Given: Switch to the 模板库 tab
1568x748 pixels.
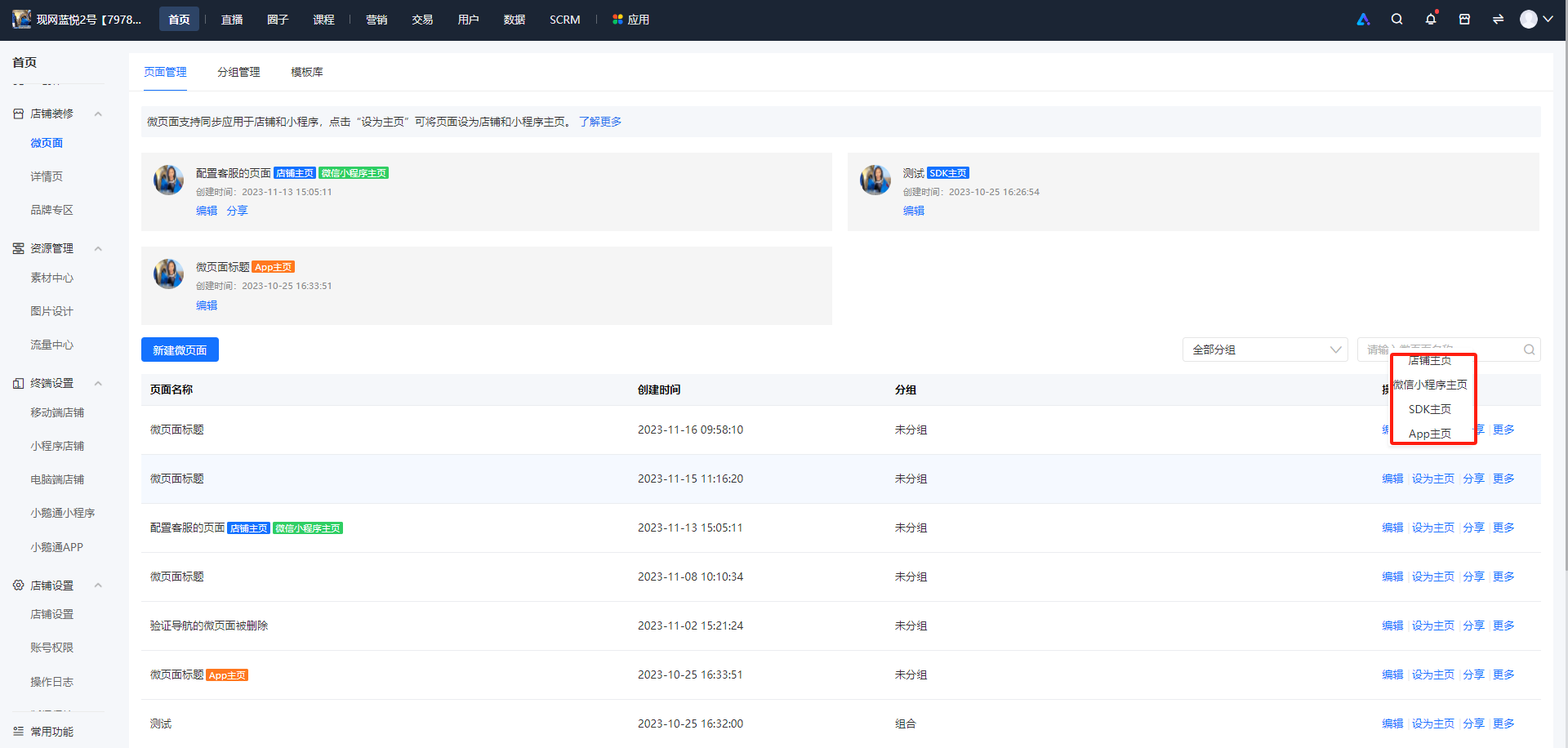Looking at the screenshot, I should pyautogui.click(x=307, y=72).
